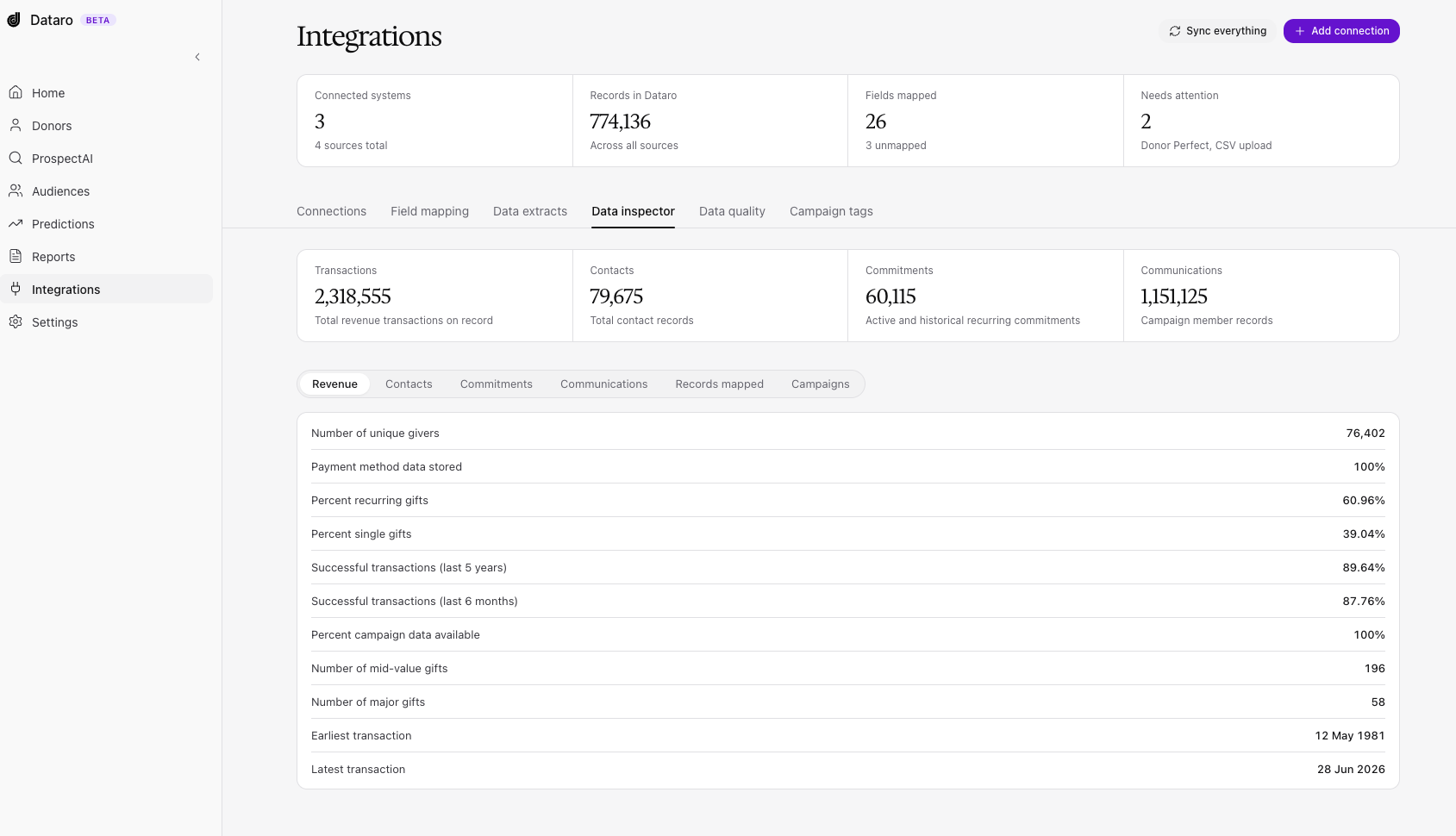Click the Add connection button
Image resolution: width=1456 pixels, height=836 pixels.
coord(1341,31)
